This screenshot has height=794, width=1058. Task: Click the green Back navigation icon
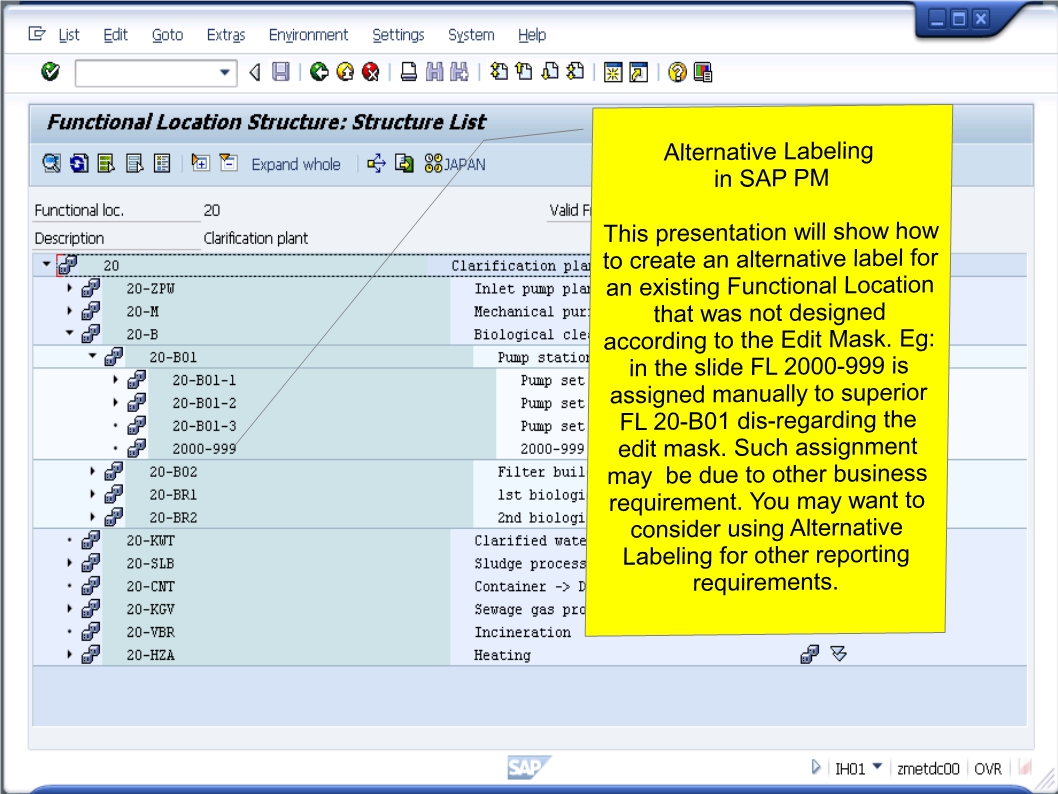click(x=317, y=72)
